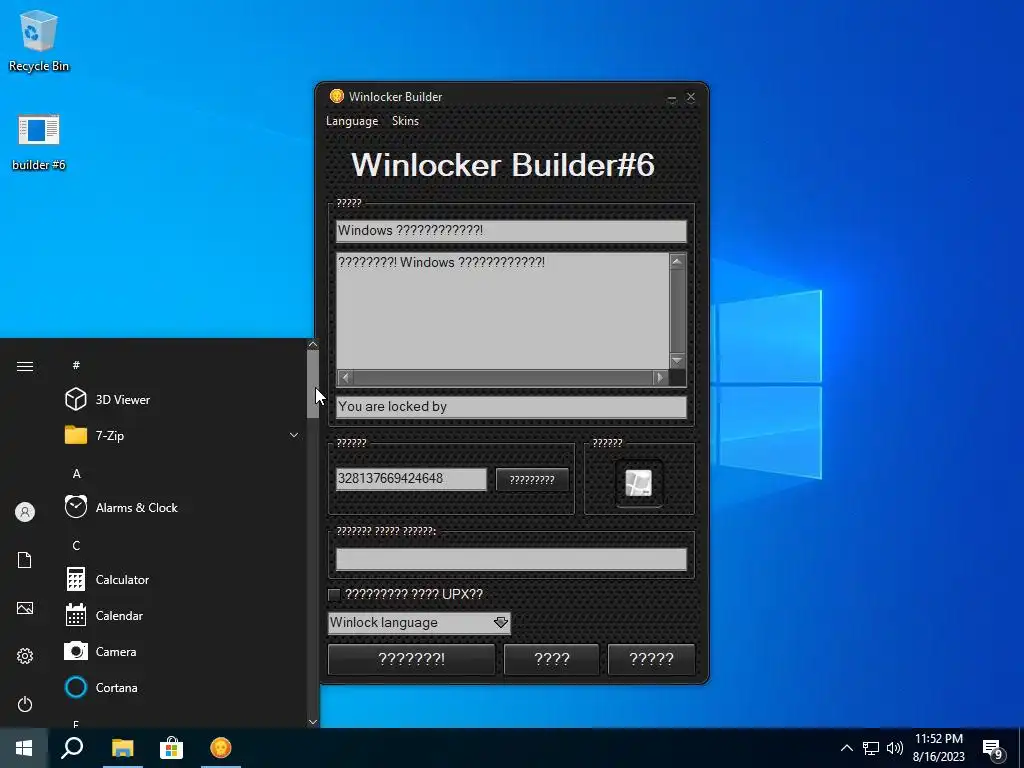This screenshot has width=1024, height=768.
Task: Show hidden tray icons chevron
Action: point(846,748)
